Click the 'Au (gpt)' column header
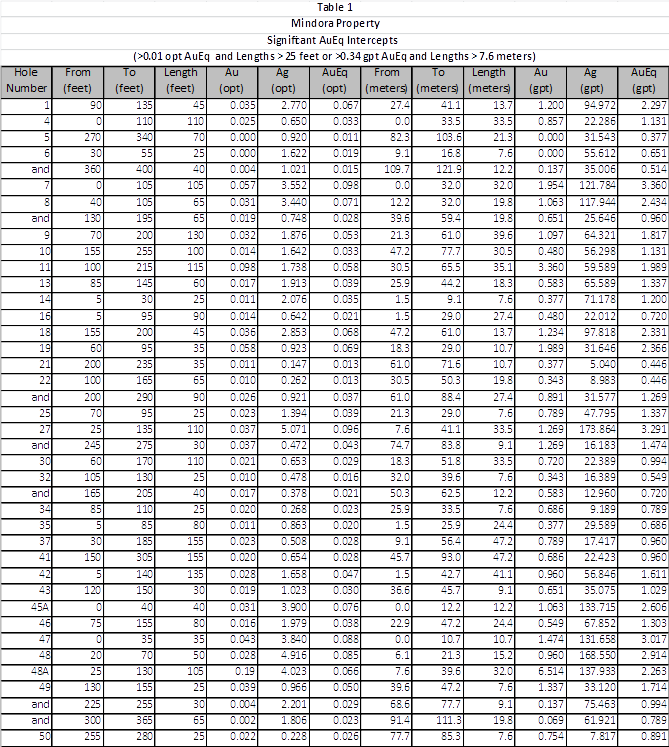This screenshot has width=669, height=747. click(x=540, y=81)
